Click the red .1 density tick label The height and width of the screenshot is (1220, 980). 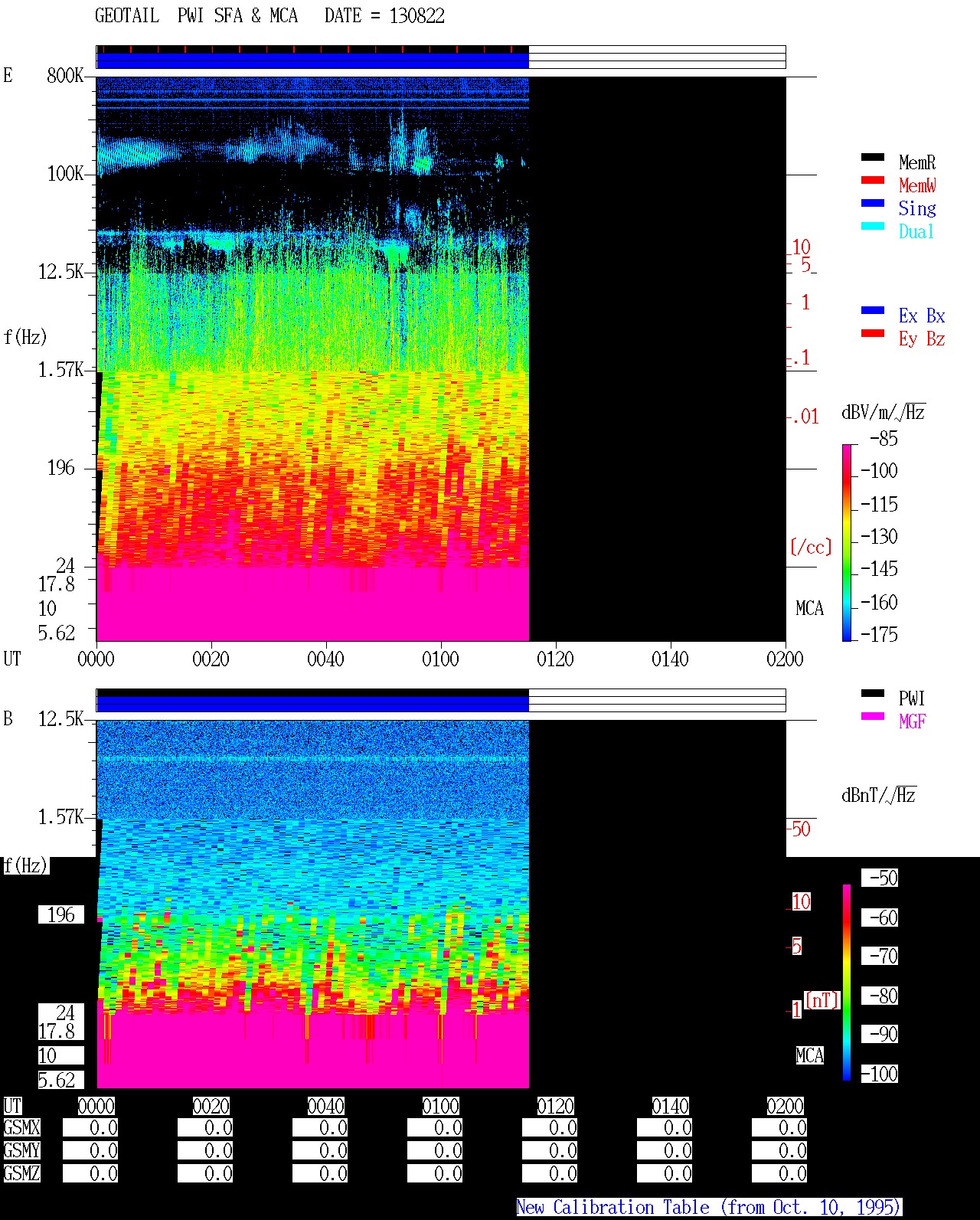click(x=800, y=358)
